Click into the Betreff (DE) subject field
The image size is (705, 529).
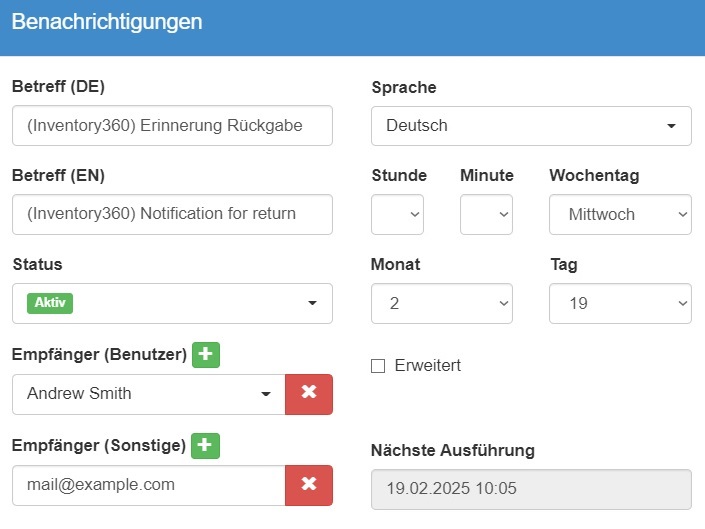(172, 126)
